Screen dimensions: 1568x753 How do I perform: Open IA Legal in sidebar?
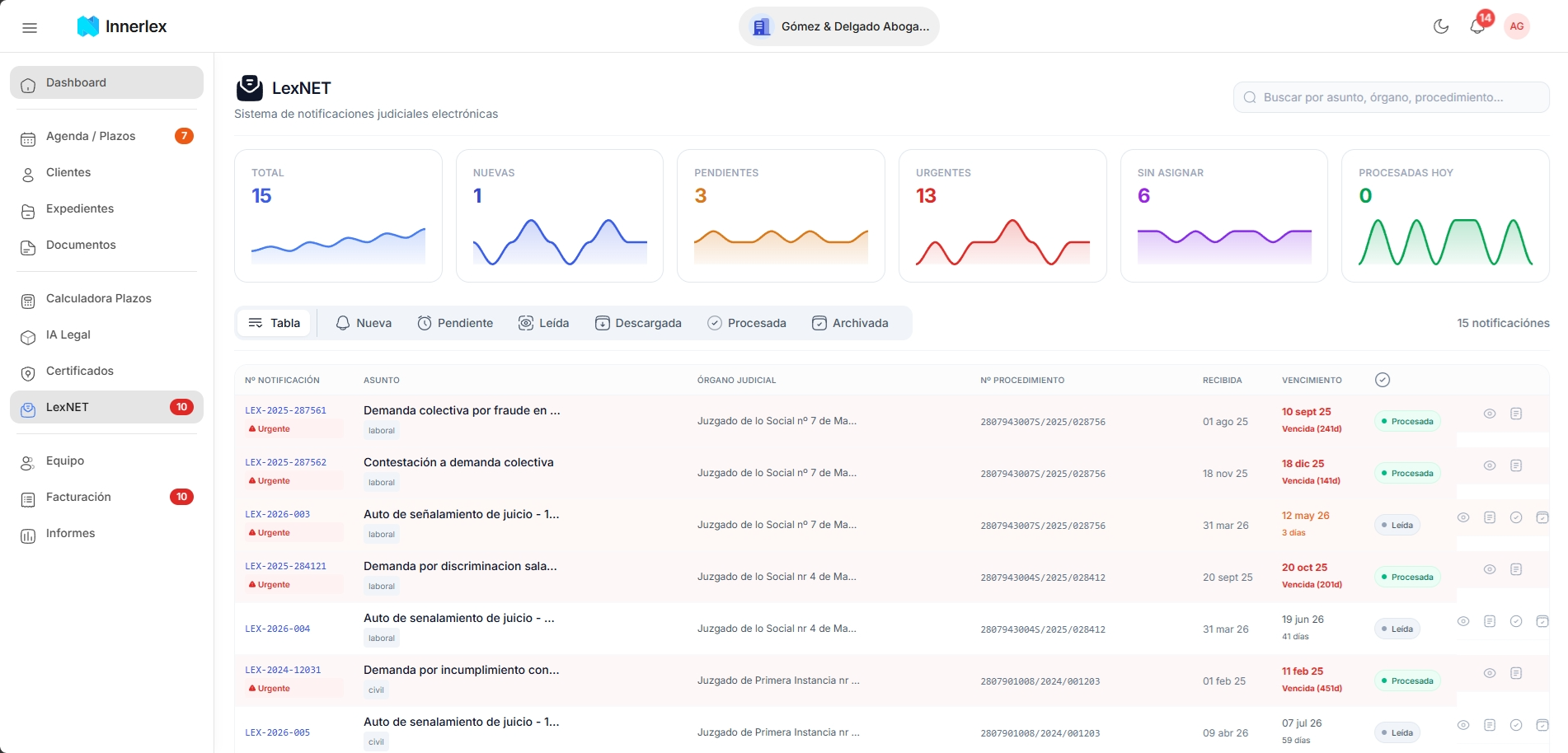pos(106,334)
